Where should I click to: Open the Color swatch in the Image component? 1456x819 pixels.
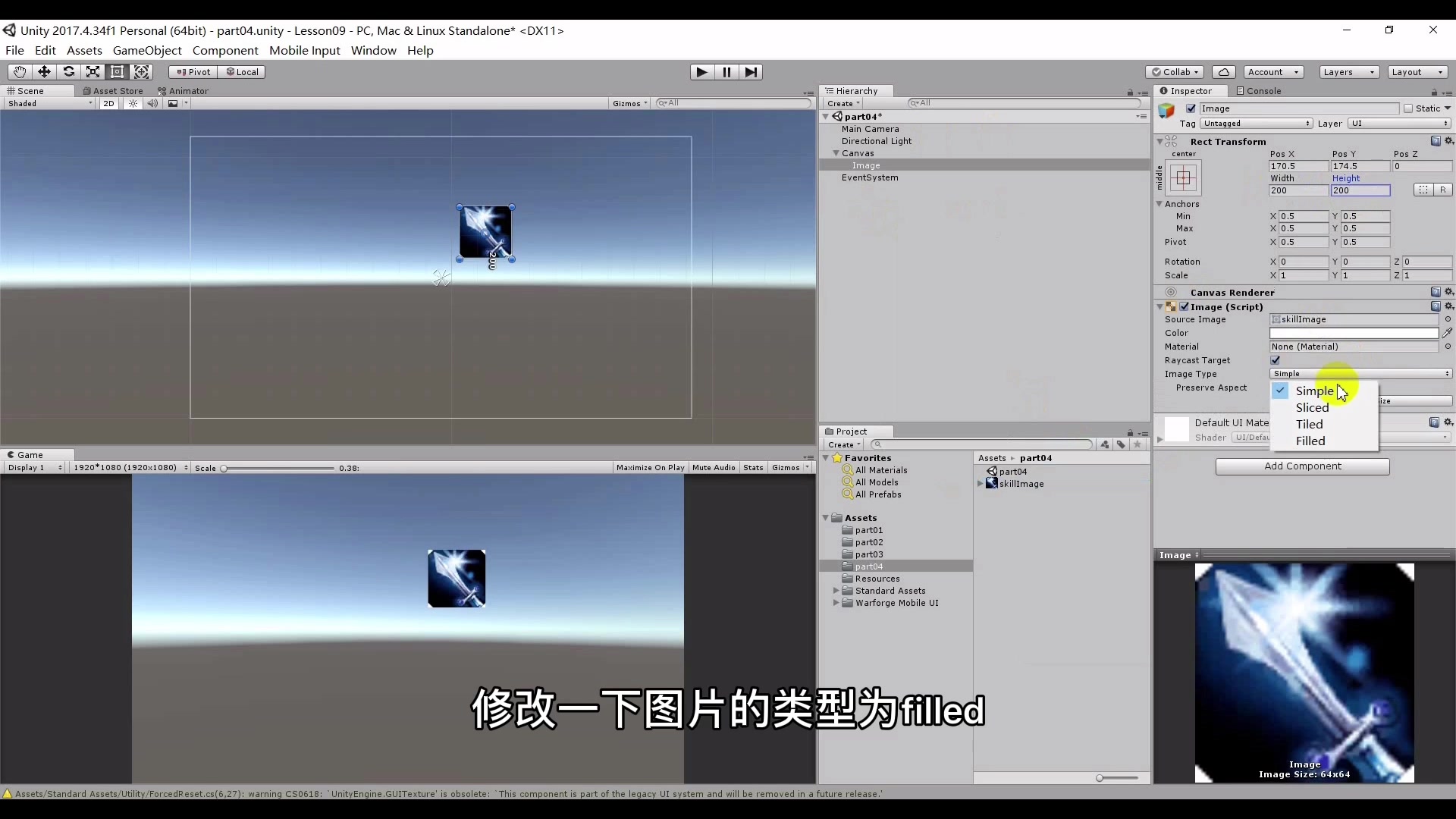pyautogui.click(x=1354, y=333)
